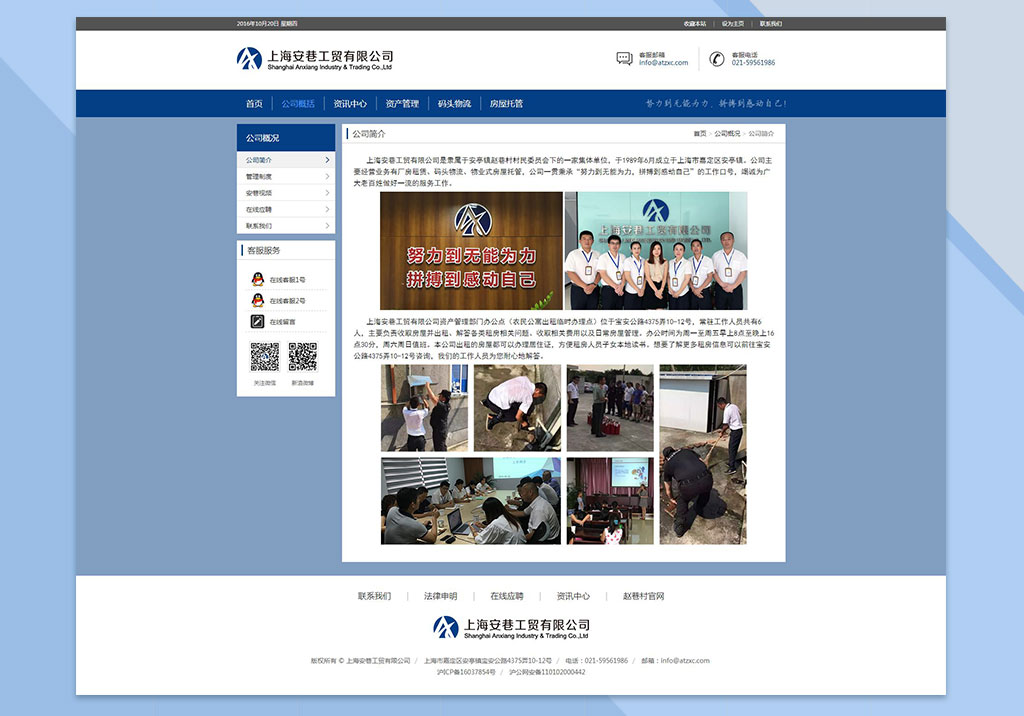
Task: Expand the 安巷视频 sidebar chevron
Action: [x=327, y=193]
